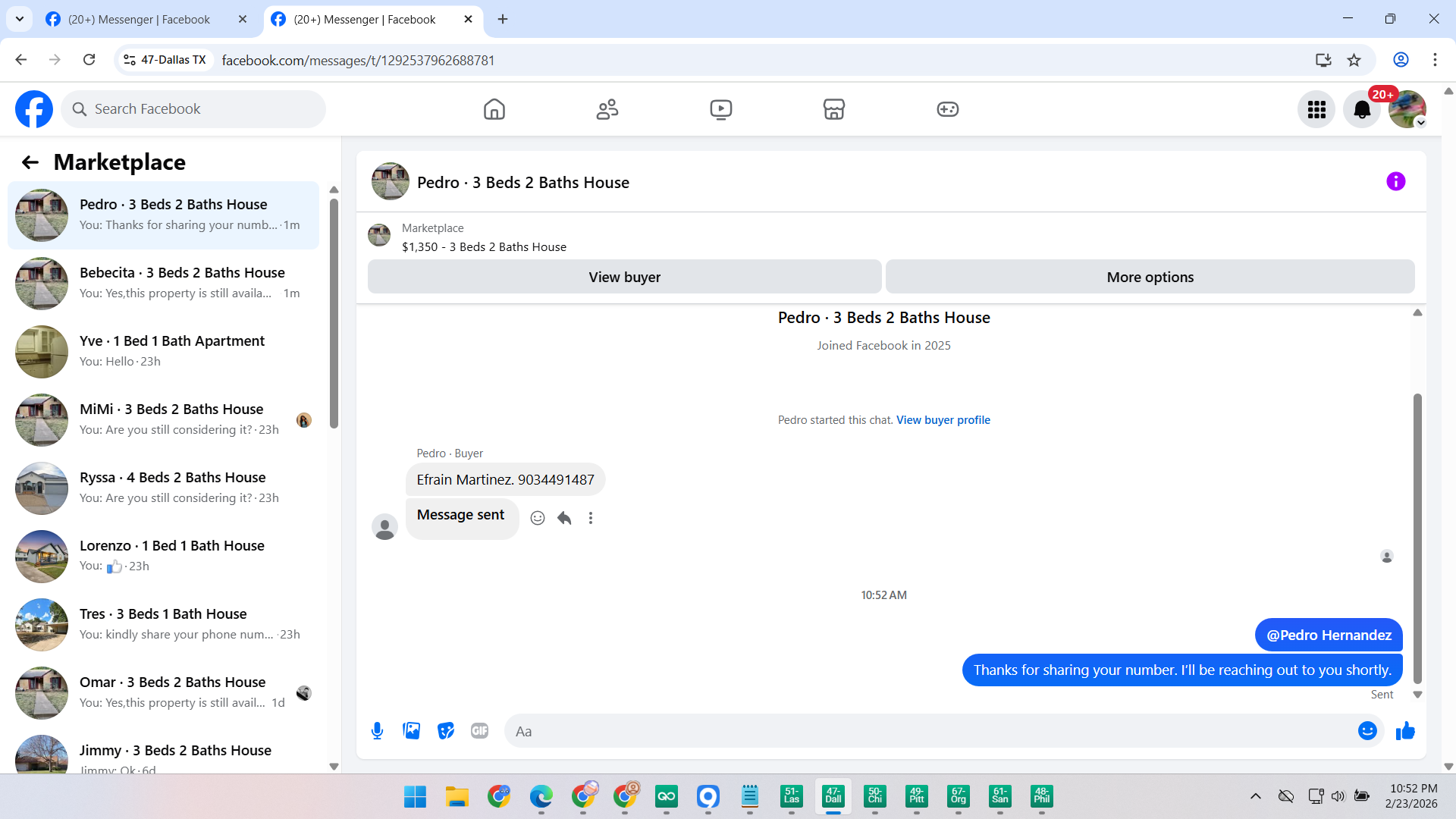Click the View buyer button
The width and height of the screenshot is (1456, 819).
624,278
